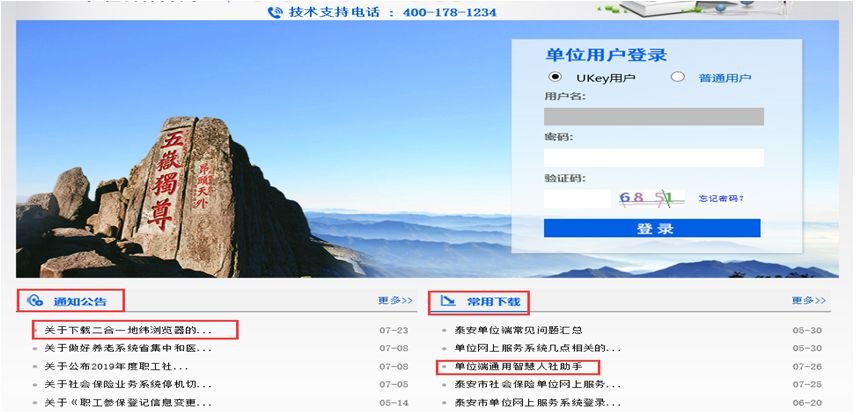
Task: Open download 单位端通用智慧人社助手
Action: click(x=518, y=366)
